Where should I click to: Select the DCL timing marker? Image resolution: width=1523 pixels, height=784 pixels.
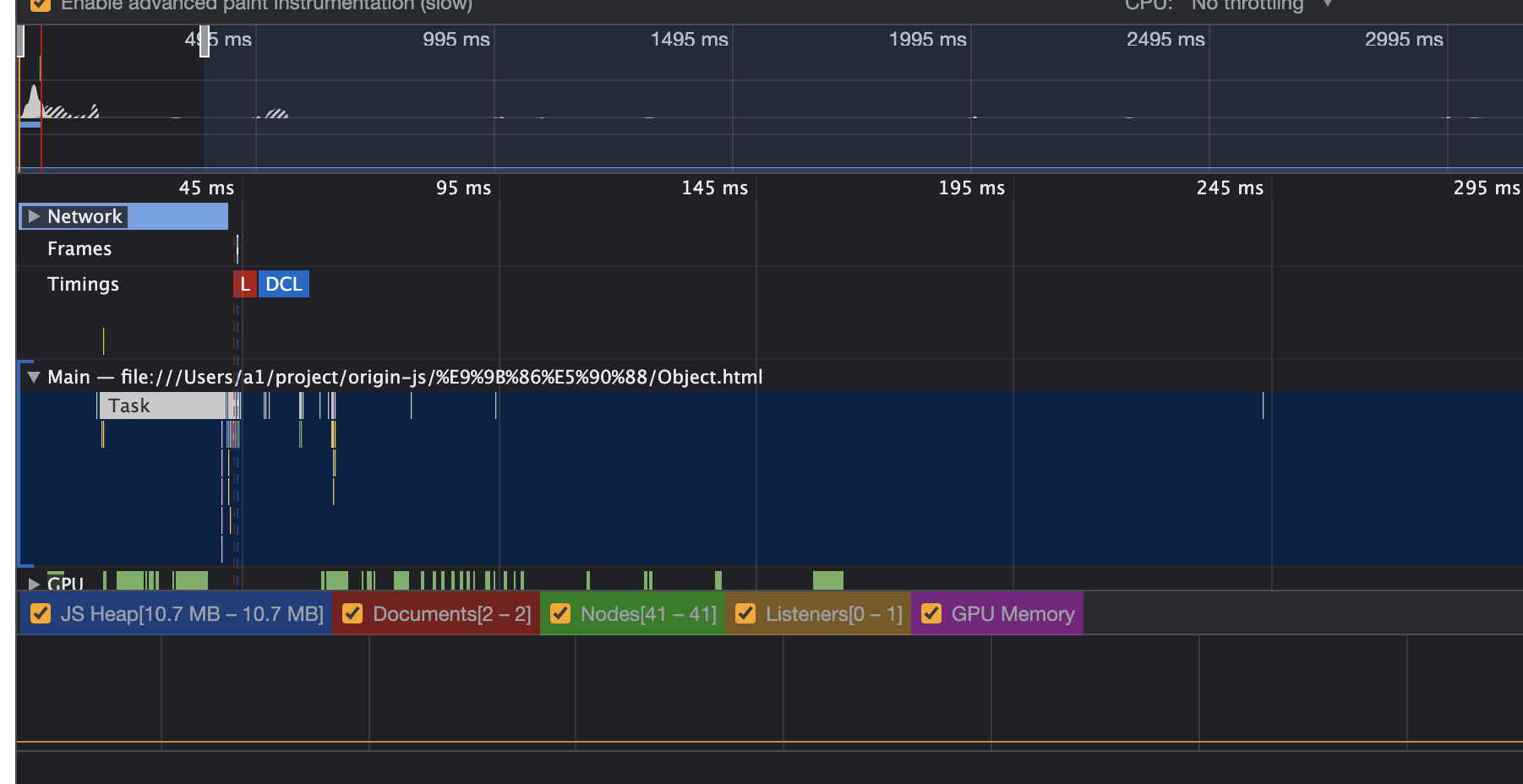coord(284,284)
